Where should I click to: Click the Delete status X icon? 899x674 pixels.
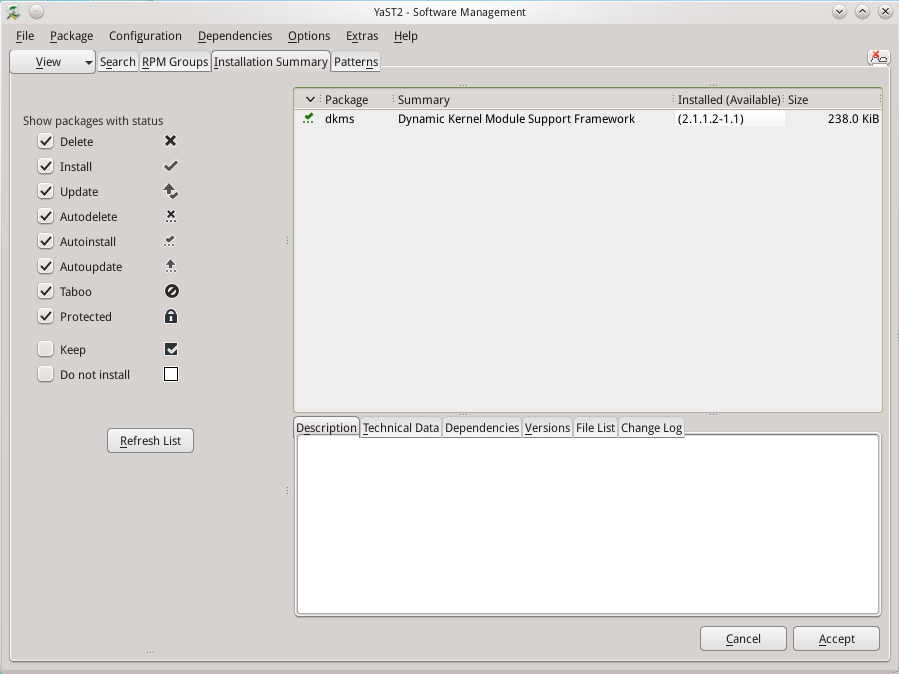170,141
